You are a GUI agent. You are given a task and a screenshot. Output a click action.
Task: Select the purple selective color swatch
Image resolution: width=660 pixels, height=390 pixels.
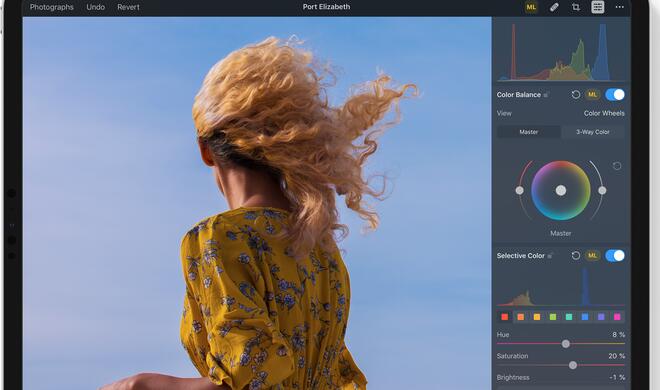click(601, 317)
